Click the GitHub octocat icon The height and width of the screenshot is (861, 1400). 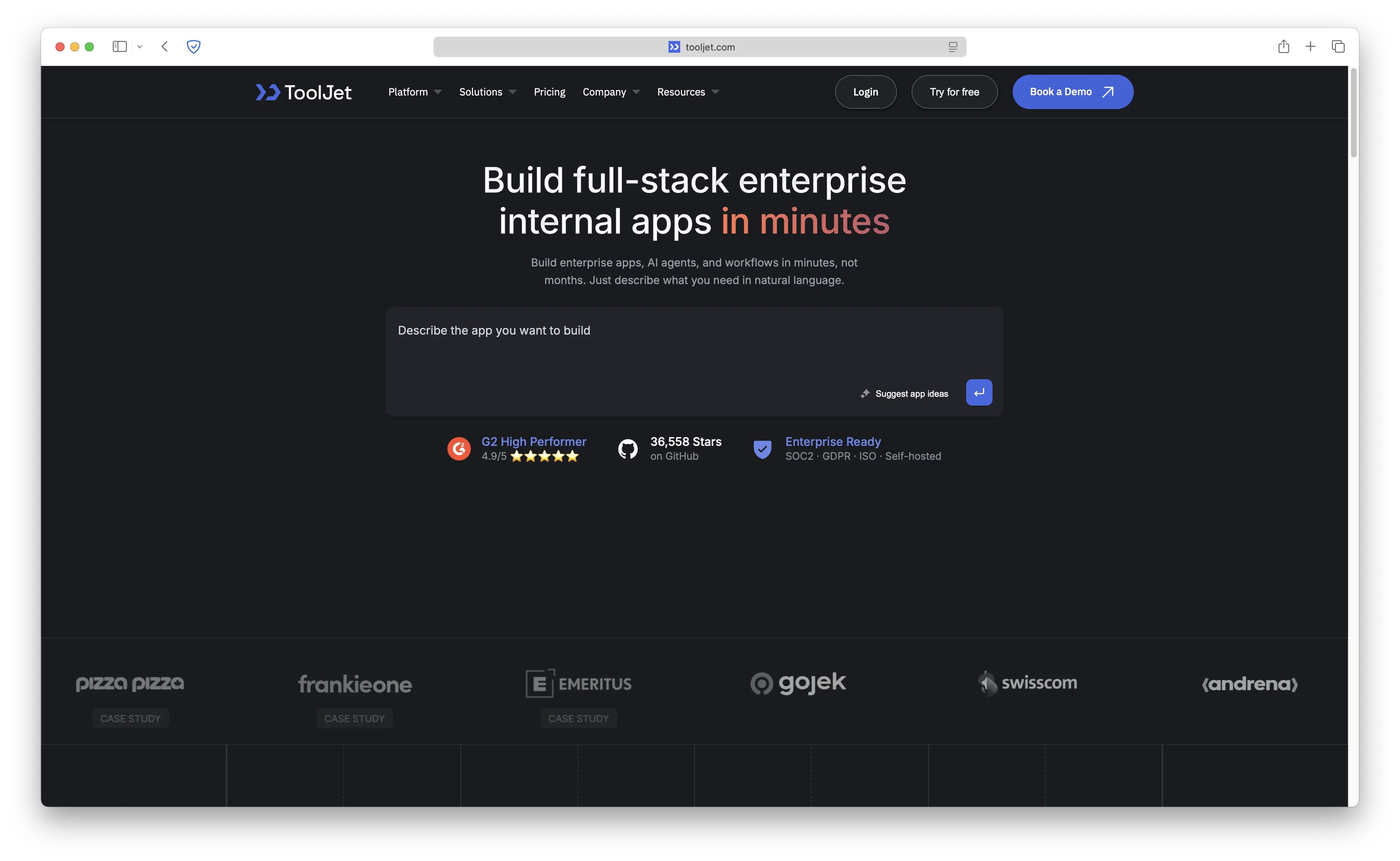628,449
